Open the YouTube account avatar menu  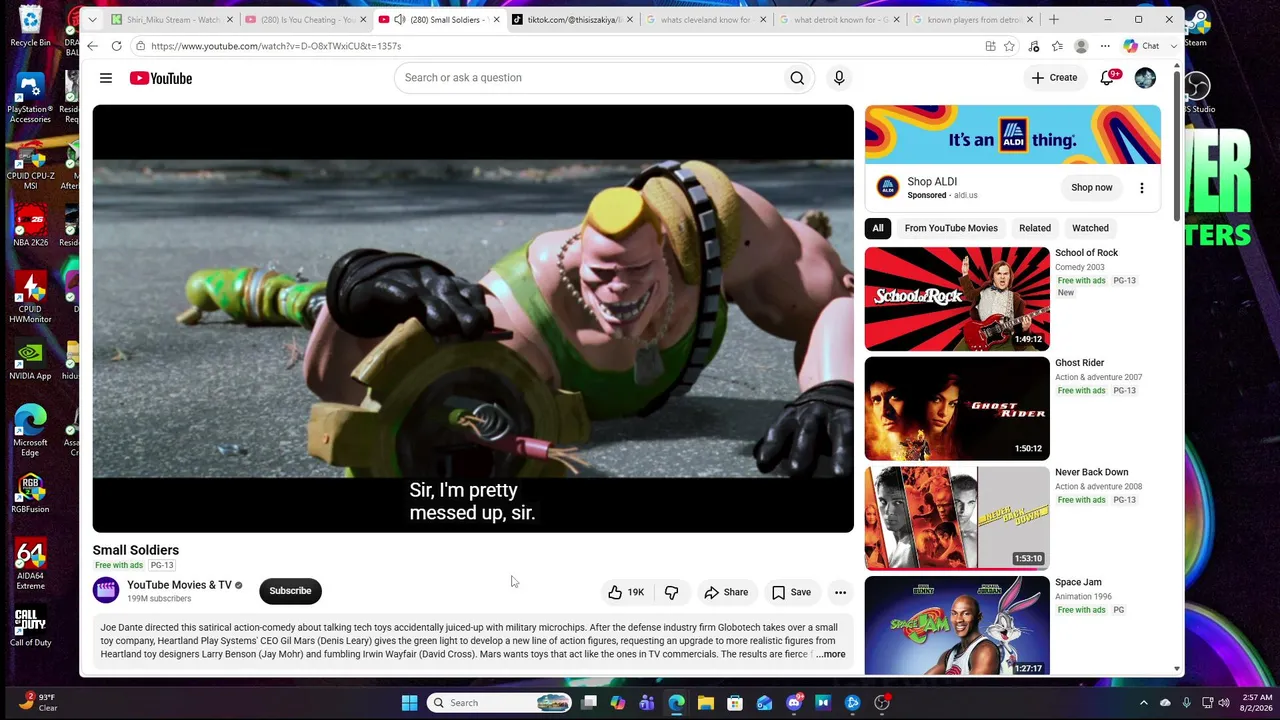pyautogui.click(x=1145, y=78)
